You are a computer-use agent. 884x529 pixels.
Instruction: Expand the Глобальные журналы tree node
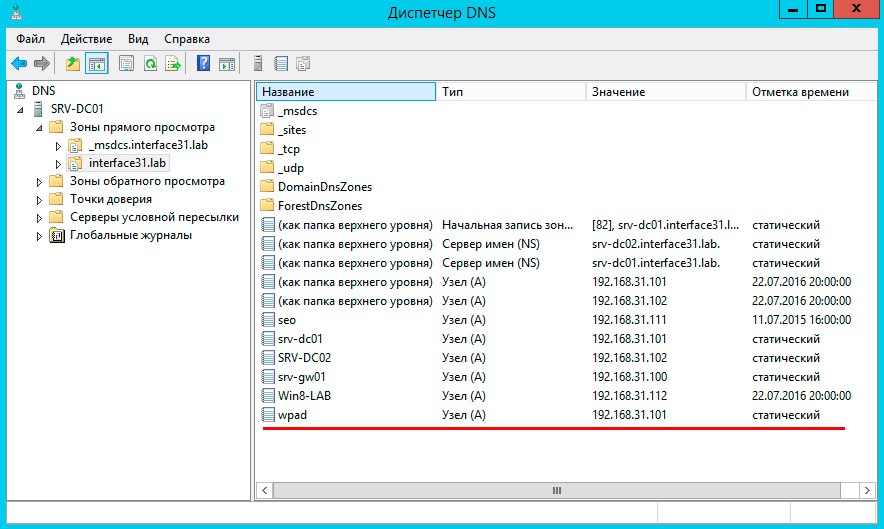pos(40,236)
